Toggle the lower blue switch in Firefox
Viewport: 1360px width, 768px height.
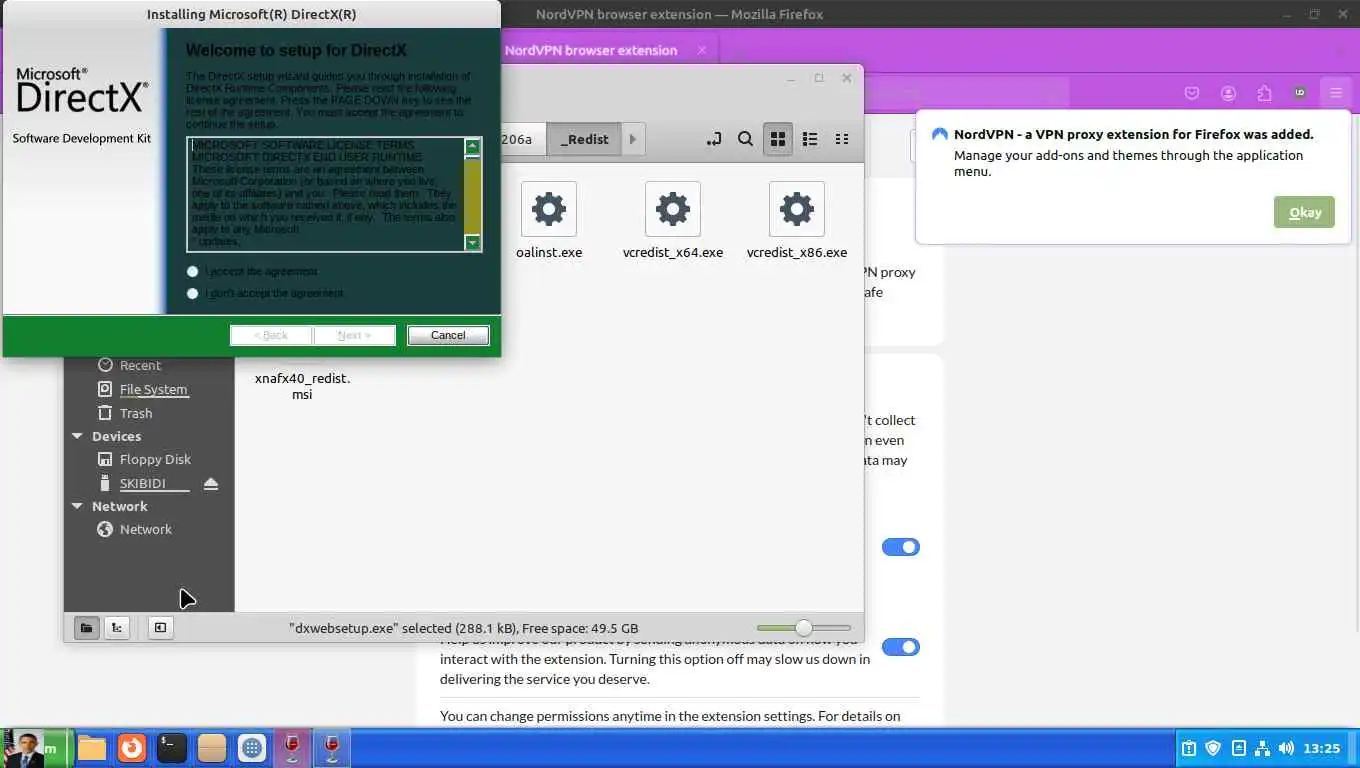coord(900,647)
